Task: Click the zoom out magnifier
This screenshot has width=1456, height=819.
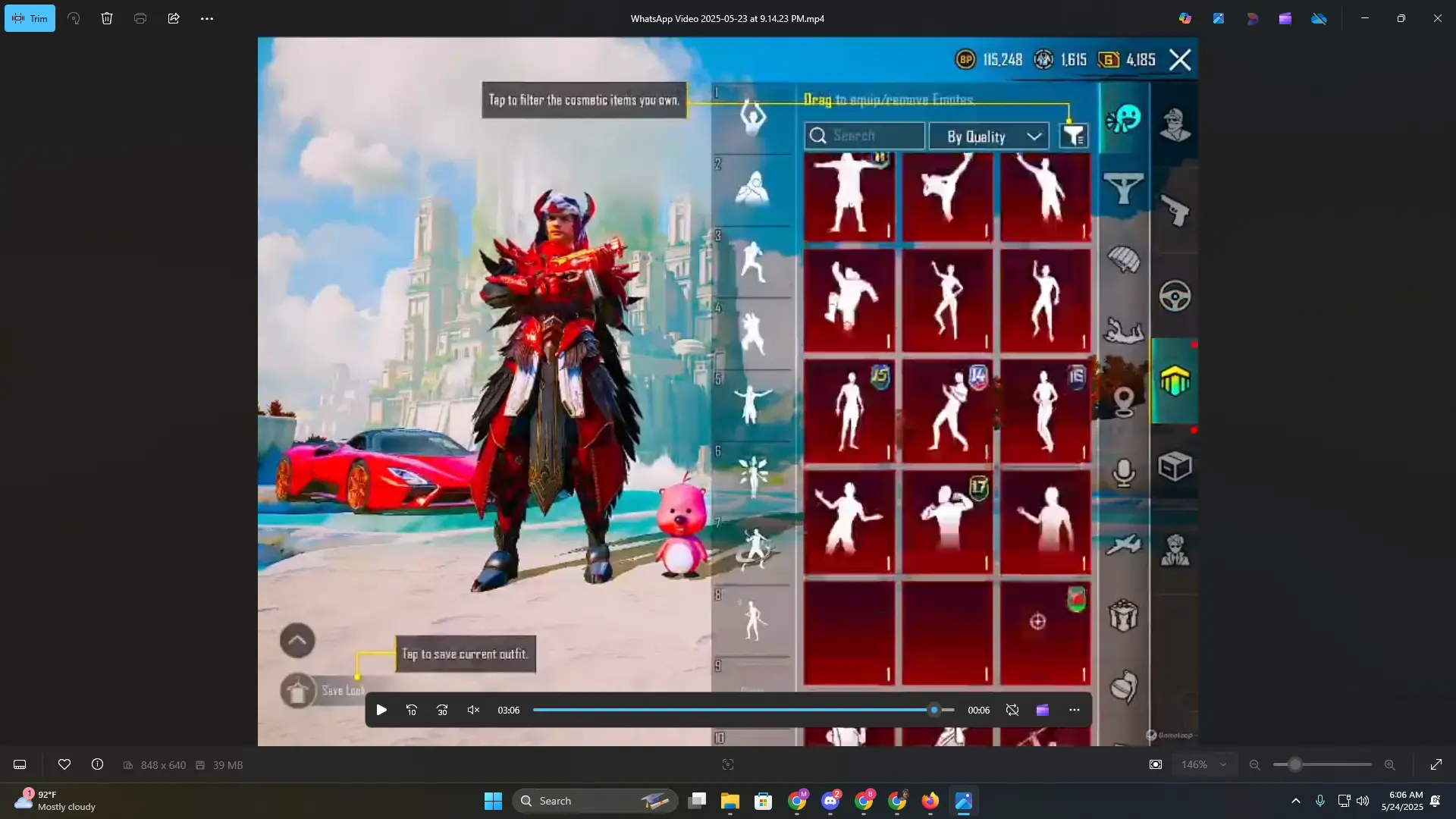Action: coord(1254,764)
